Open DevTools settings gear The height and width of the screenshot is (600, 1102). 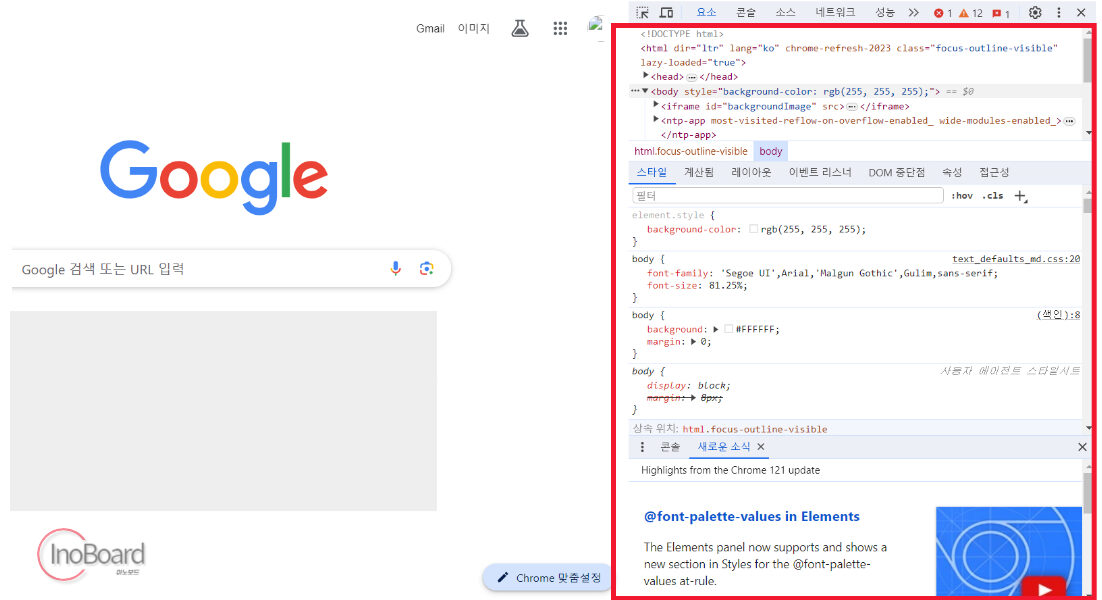(x=1035, y=12)
